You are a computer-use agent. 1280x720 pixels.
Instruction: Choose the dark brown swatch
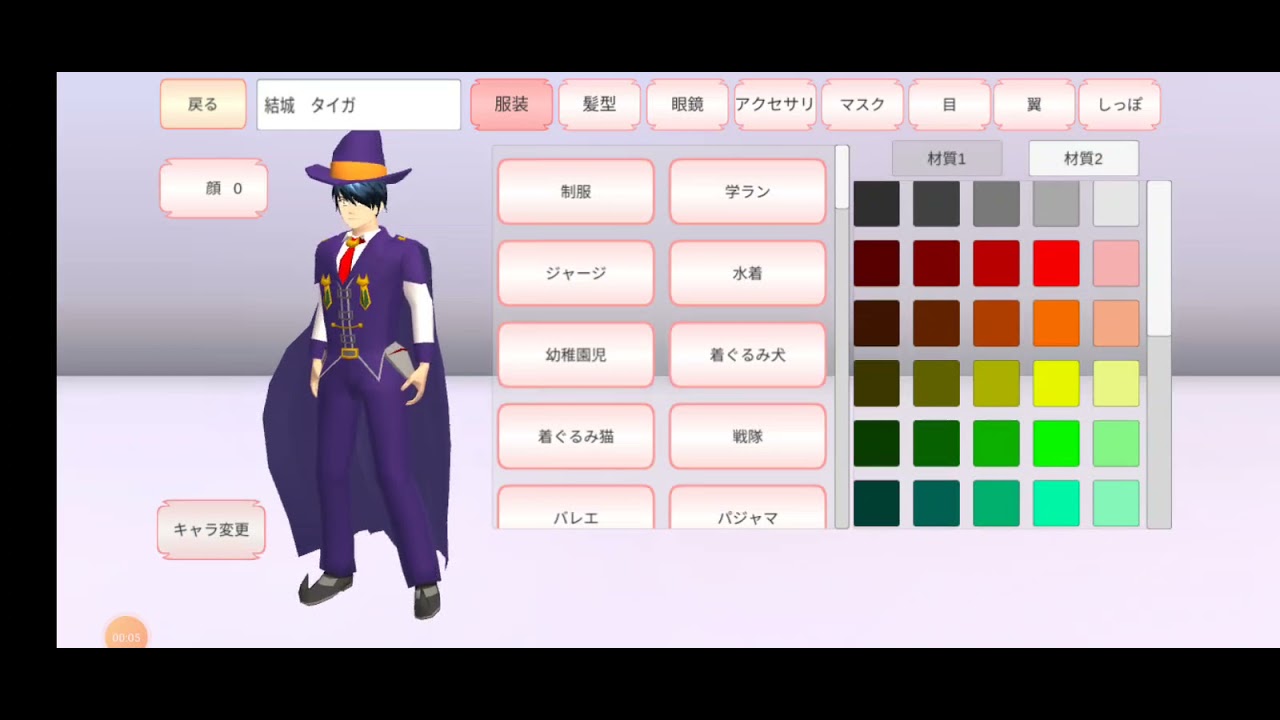(876, 323)
